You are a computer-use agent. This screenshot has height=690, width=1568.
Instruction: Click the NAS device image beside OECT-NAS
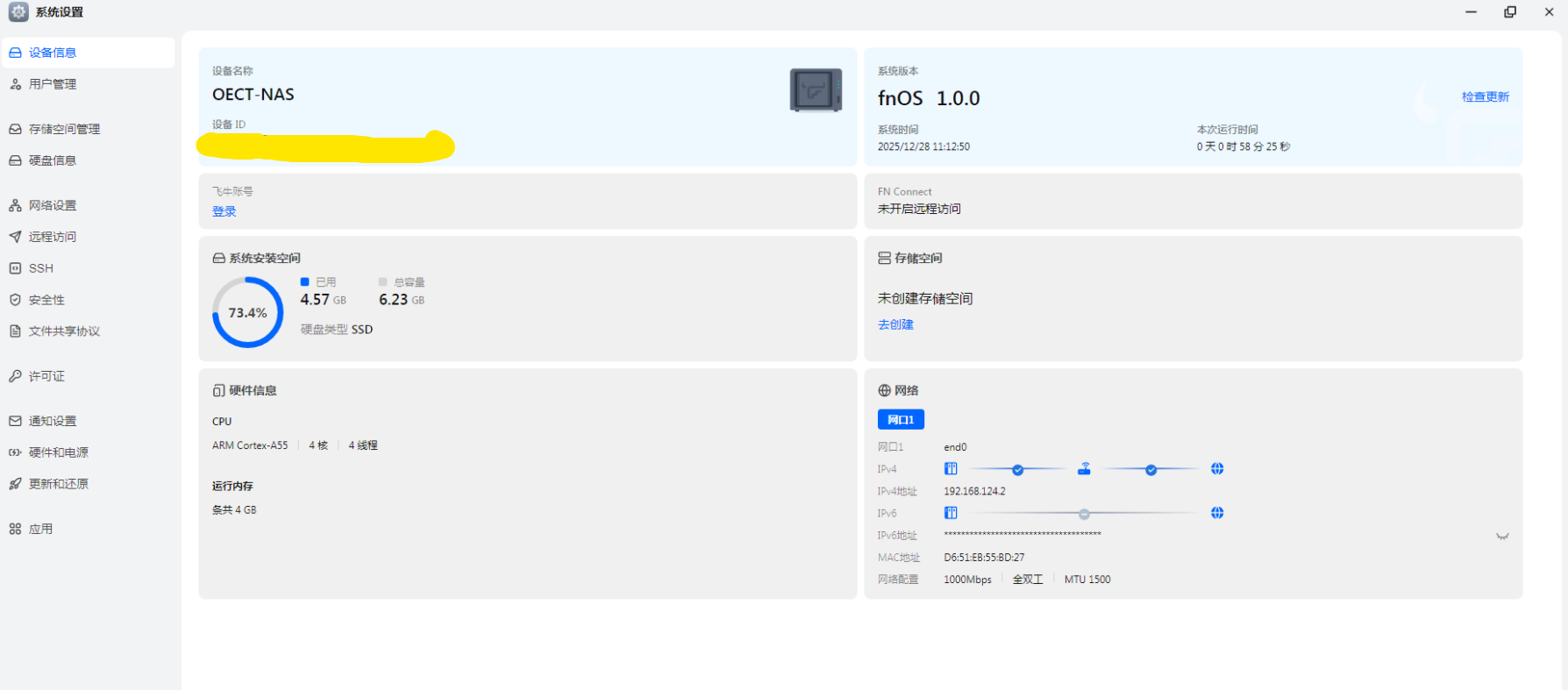coord(816,89)
